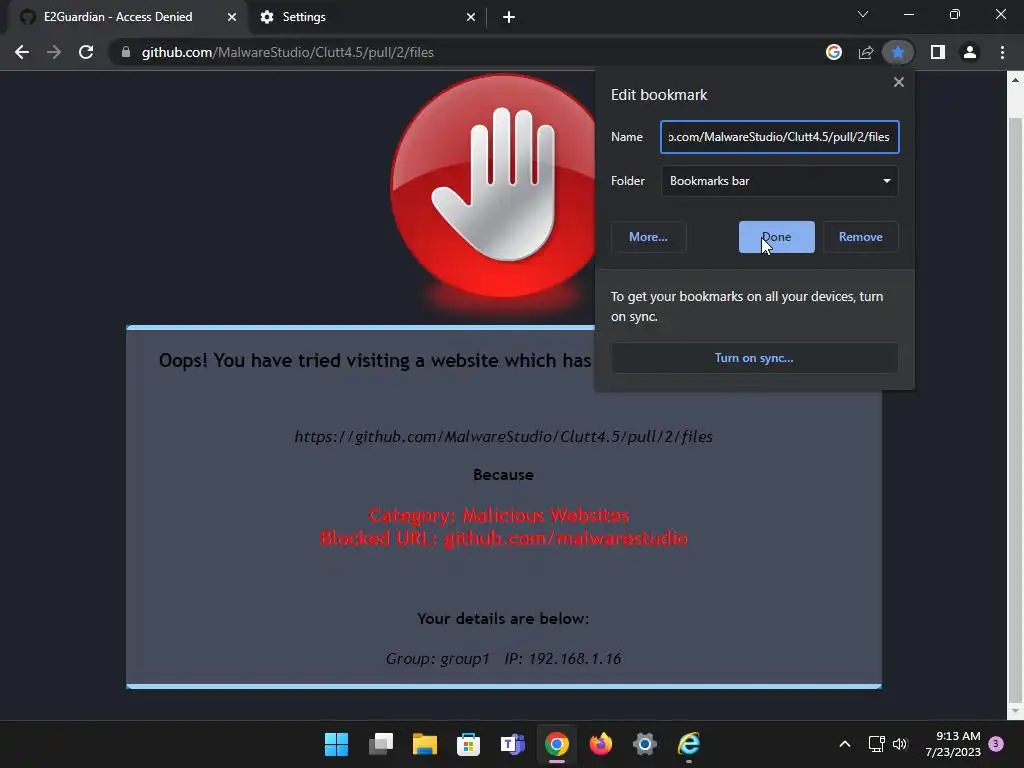Viewport: 1024px width, 768px height.
Task: Open a new browser tab
Action: click(x=509, y=17)
